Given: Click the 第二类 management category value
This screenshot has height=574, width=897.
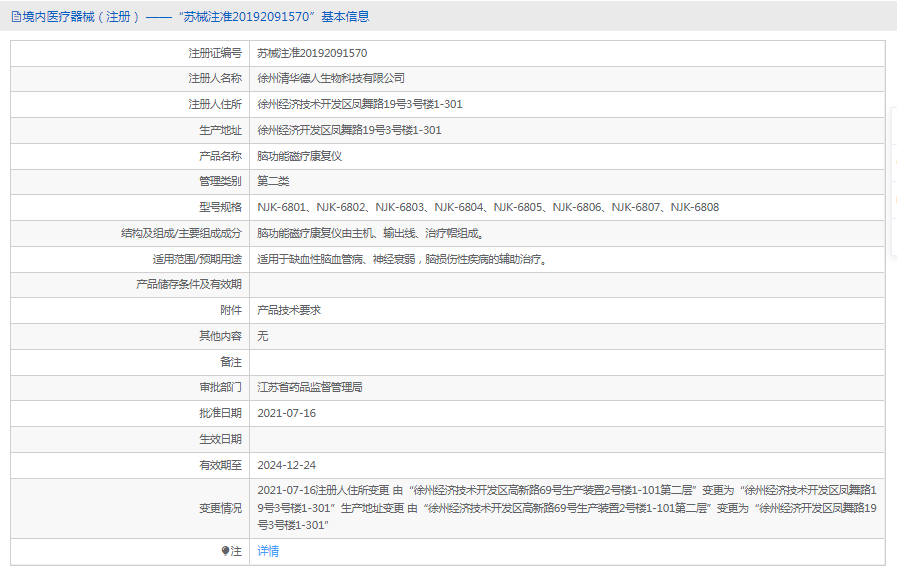Looking at the screenshot, I should coord(273,181).
